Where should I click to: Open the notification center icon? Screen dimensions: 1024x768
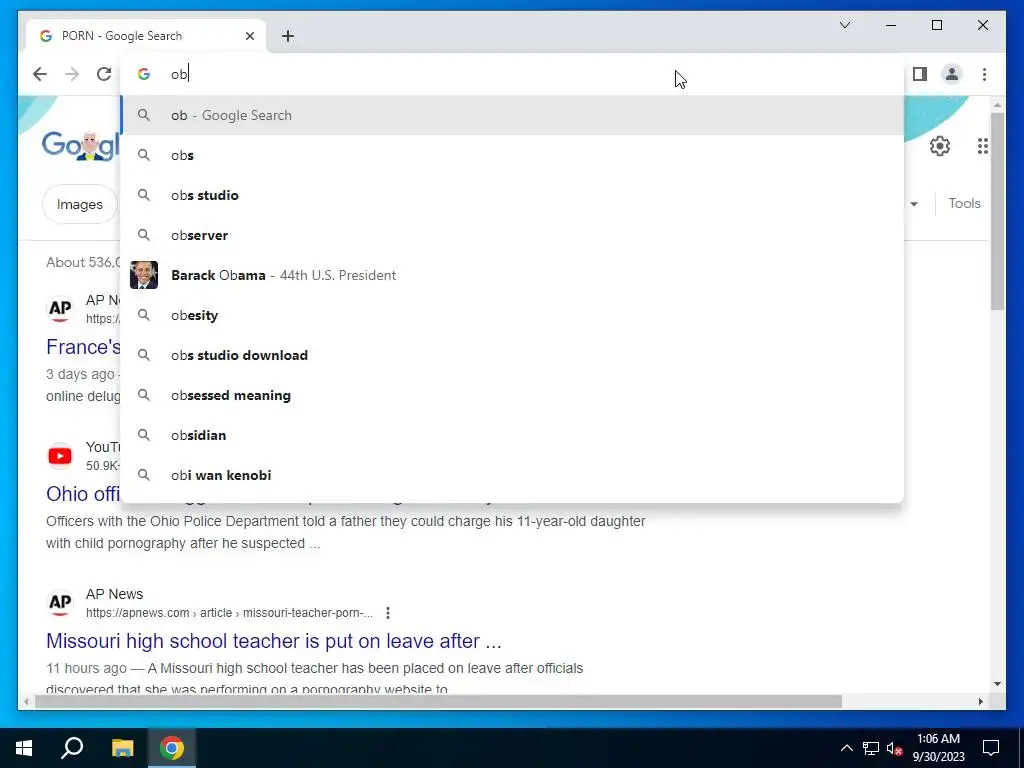(x=991, y=748)
